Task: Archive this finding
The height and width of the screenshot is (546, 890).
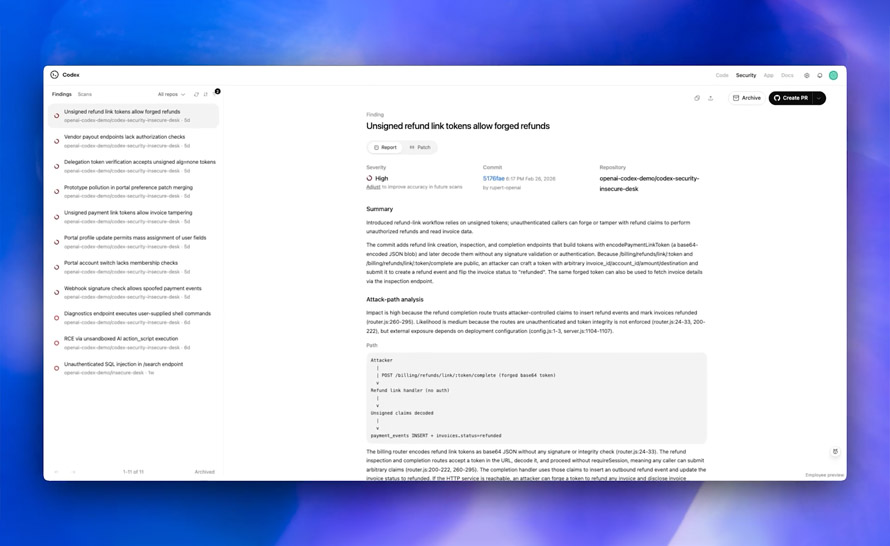Action: pos(746,98)
